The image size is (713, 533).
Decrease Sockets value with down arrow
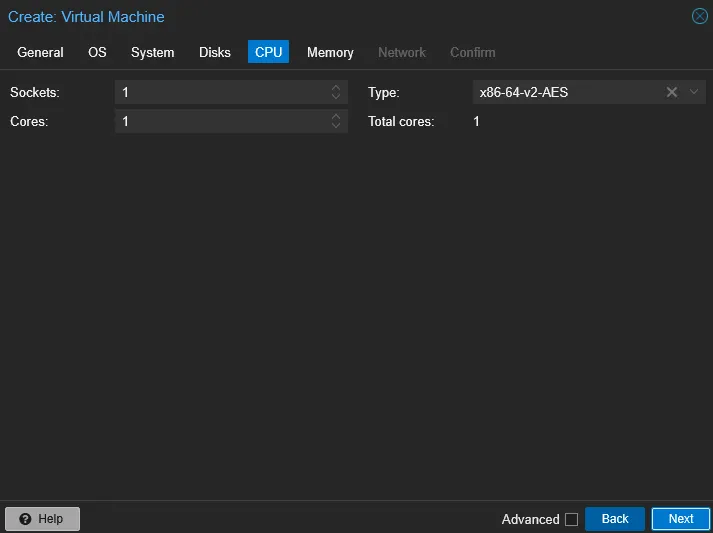(336, 97)
